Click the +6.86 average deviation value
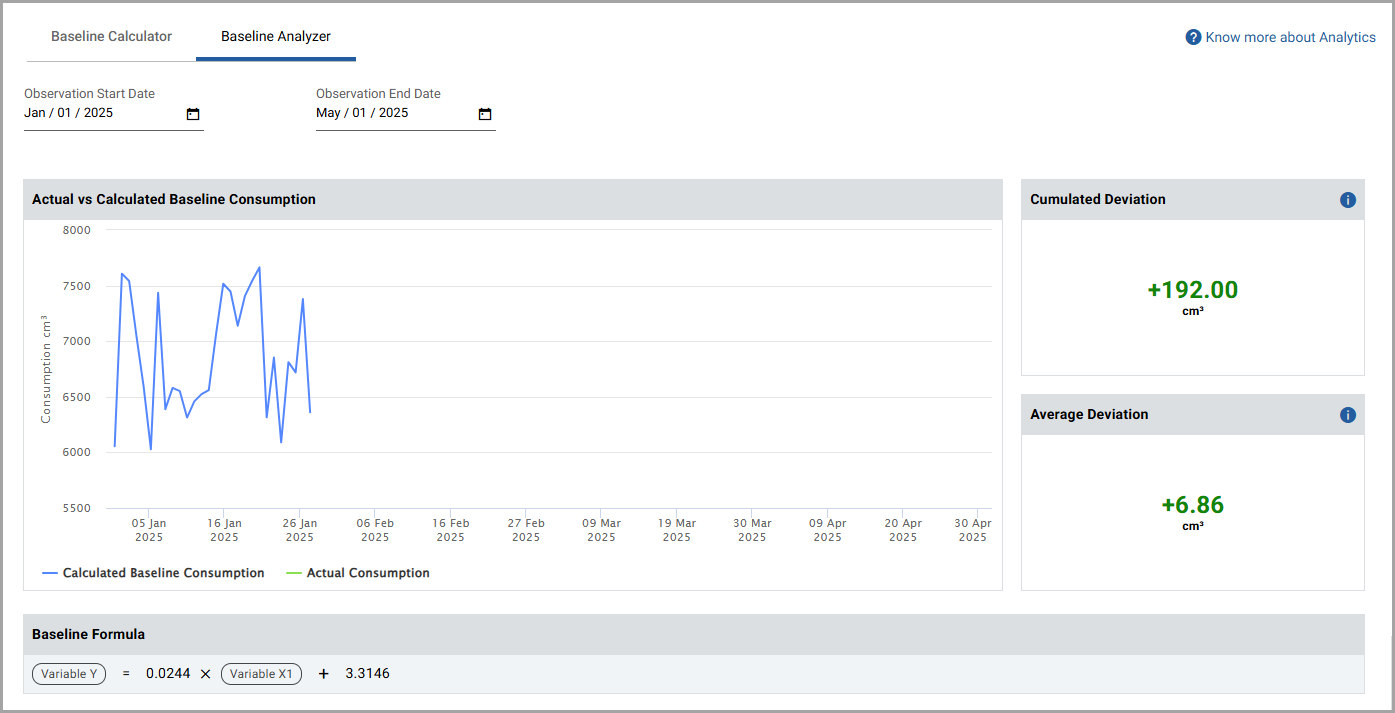Screen dimensions: 1395x713 click(1192, 505)
